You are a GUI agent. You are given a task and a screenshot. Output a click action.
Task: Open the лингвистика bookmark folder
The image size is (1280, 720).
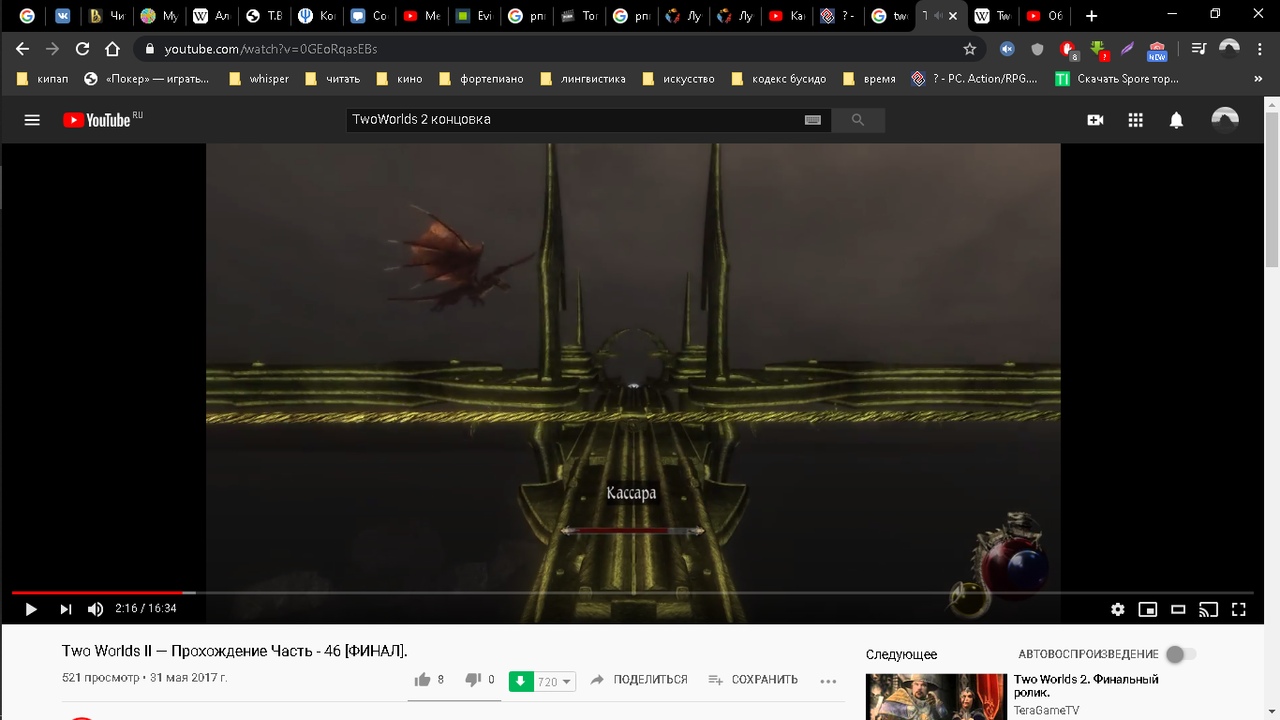(x=582, y=79)
